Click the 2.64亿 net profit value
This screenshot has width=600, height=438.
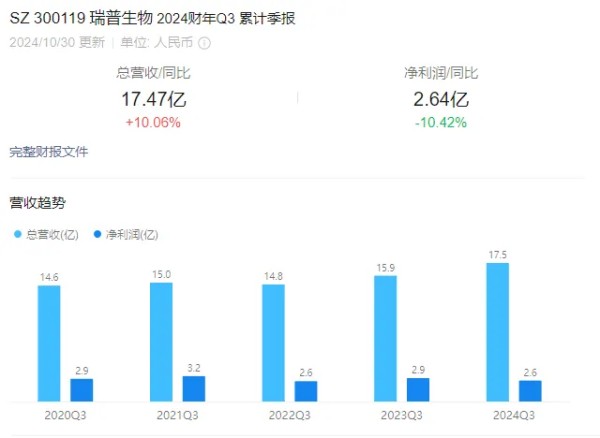(441, 99)
